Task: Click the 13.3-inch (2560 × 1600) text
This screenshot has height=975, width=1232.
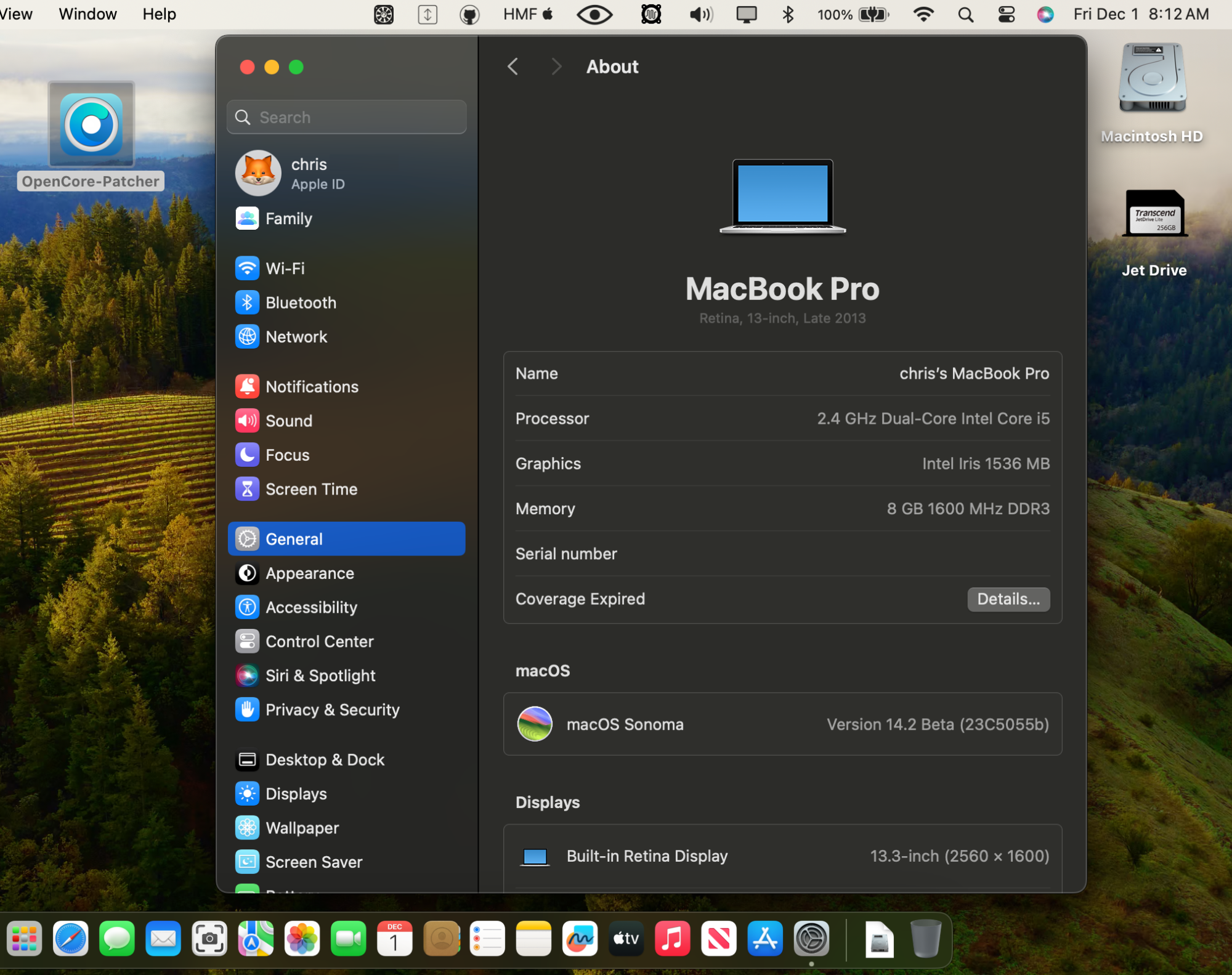Action: (959, 856)
